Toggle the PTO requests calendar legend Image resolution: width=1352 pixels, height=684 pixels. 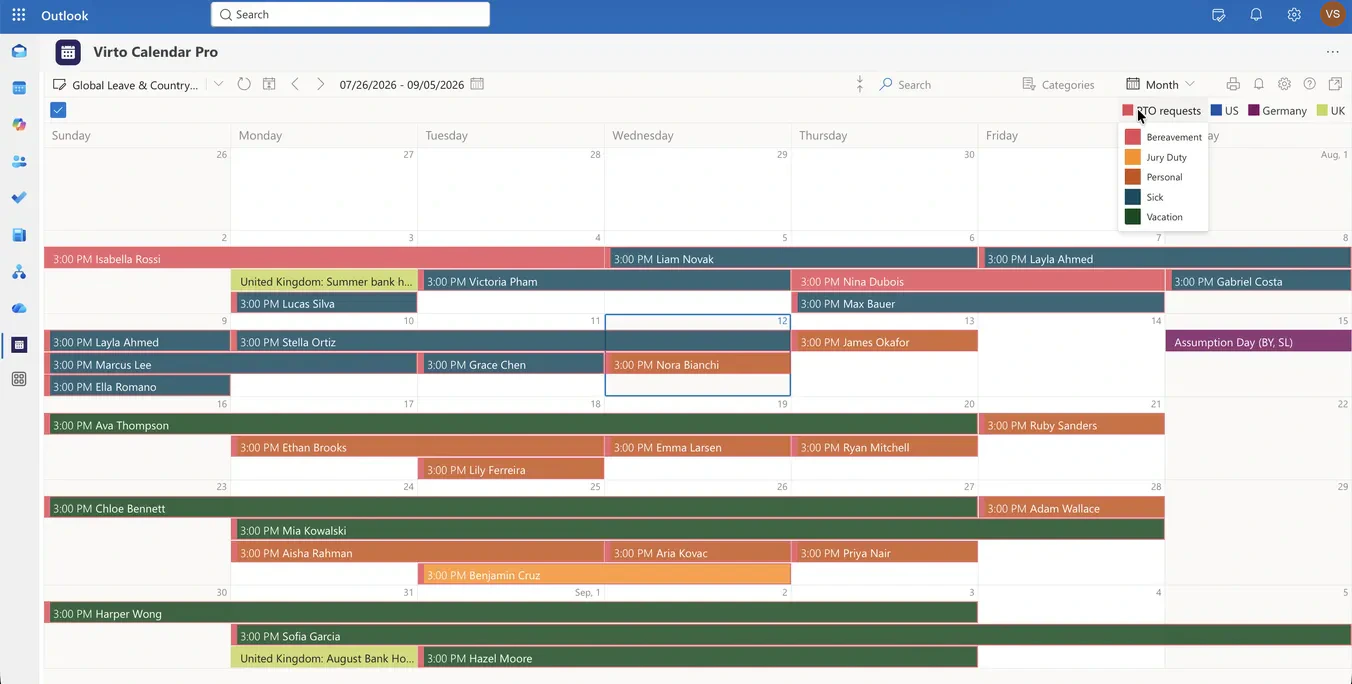(1161, 111)
